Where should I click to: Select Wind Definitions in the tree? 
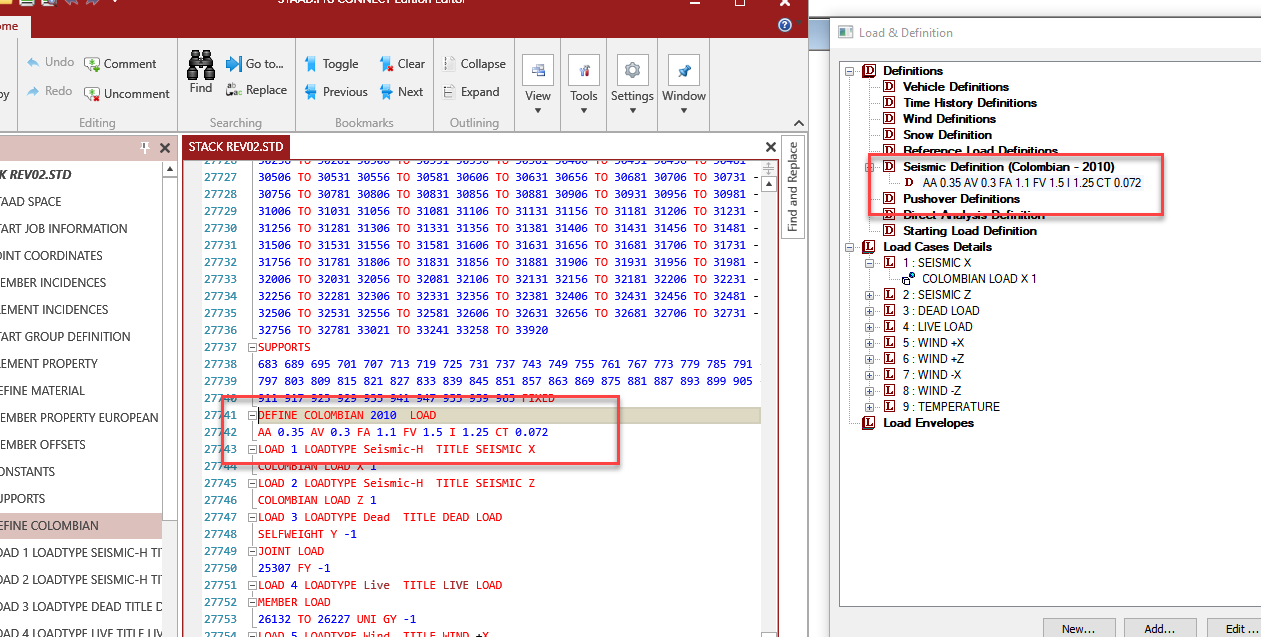pyautogui.click(x=949, y=119)
